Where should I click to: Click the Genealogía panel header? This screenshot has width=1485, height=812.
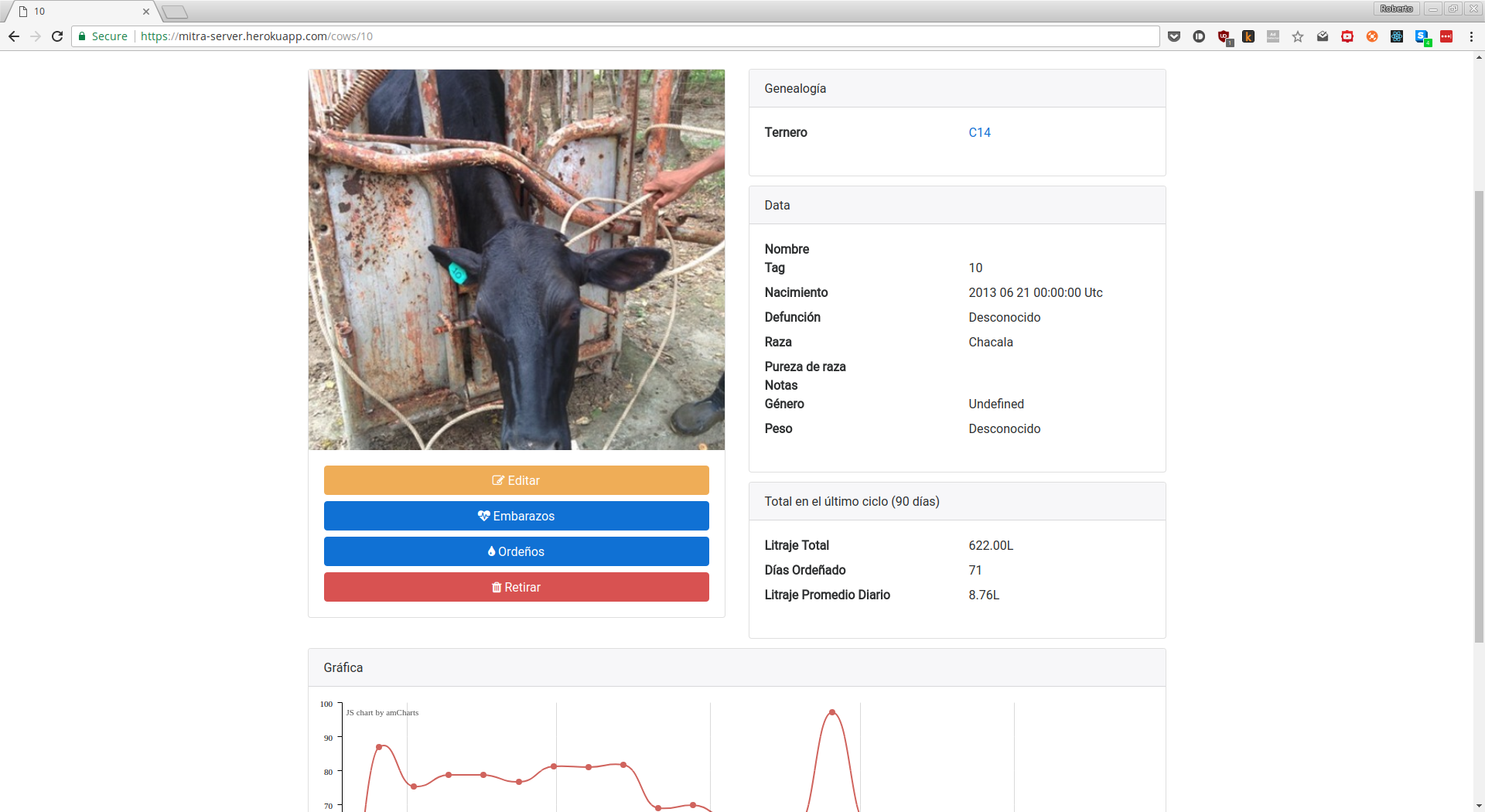(x=957, y=88)
